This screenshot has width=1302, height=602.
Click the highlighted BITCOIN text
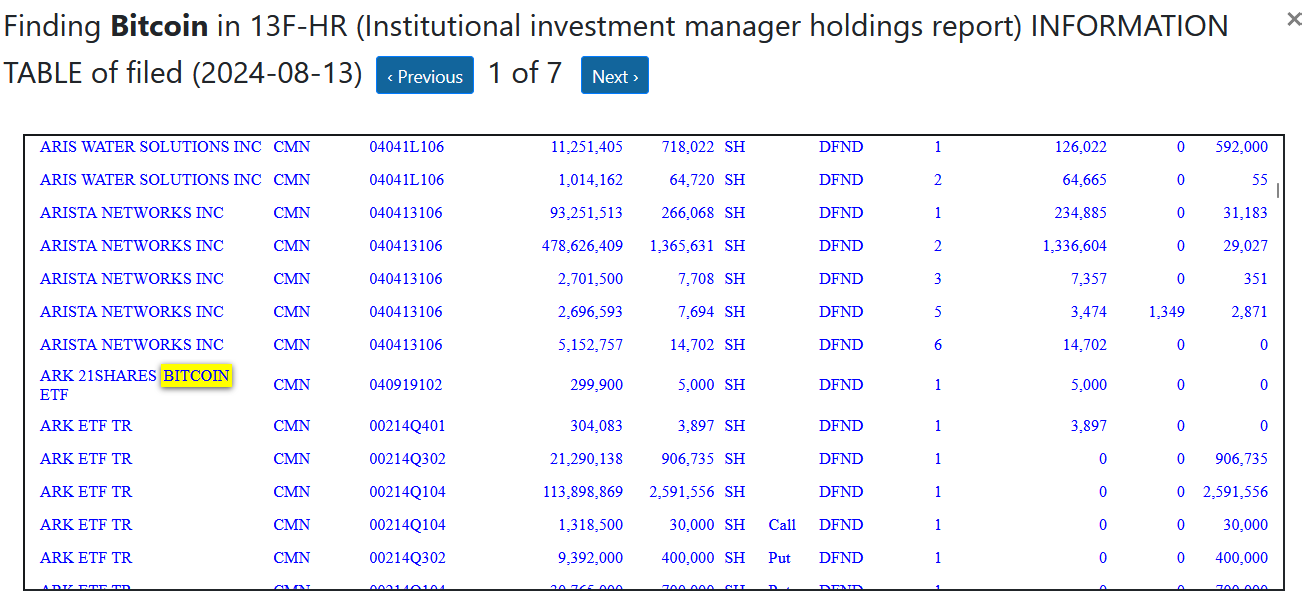pyautogui.click(x=196, y=375)
